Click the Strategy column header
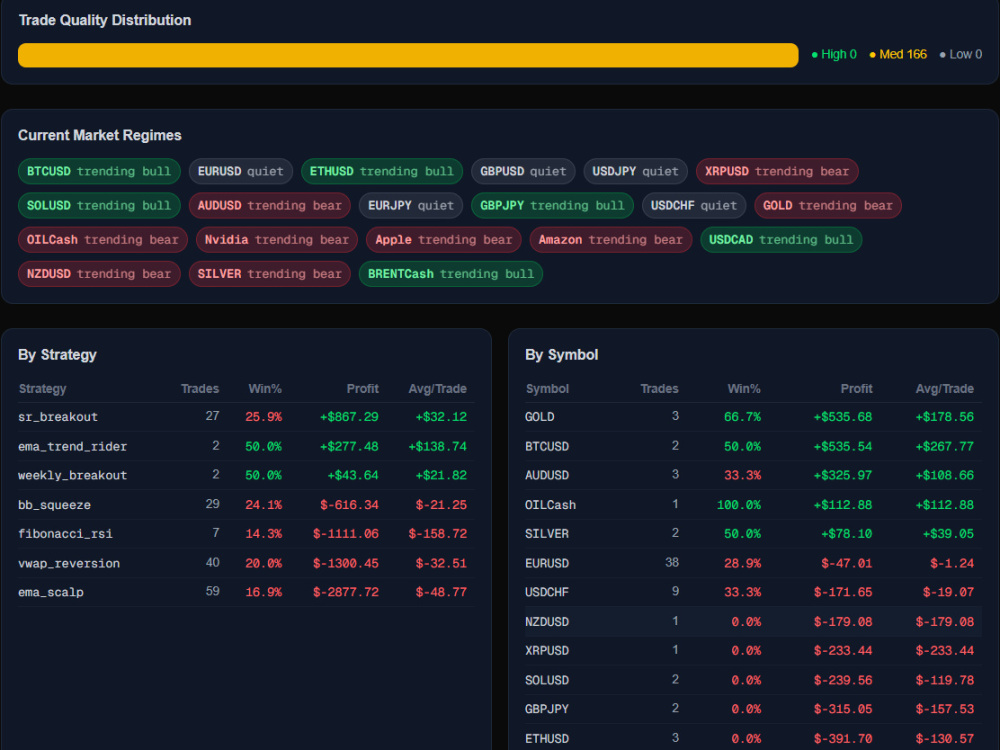 coord(43,388)
